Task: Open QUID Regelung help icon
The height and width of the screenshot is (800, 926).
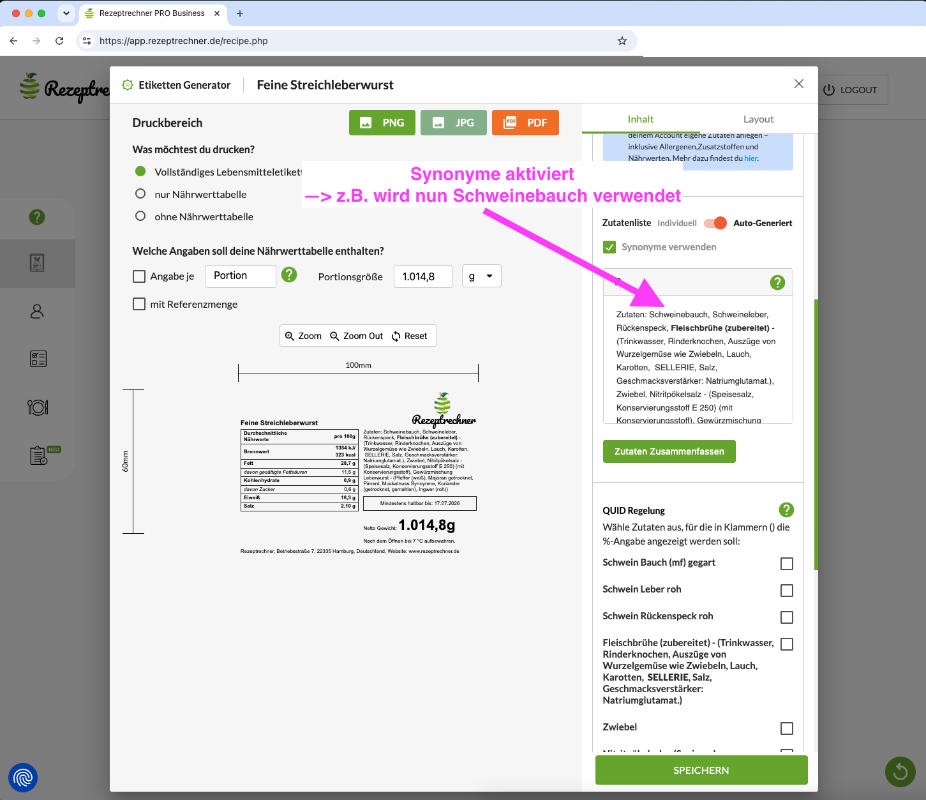Action: point(786,510)
